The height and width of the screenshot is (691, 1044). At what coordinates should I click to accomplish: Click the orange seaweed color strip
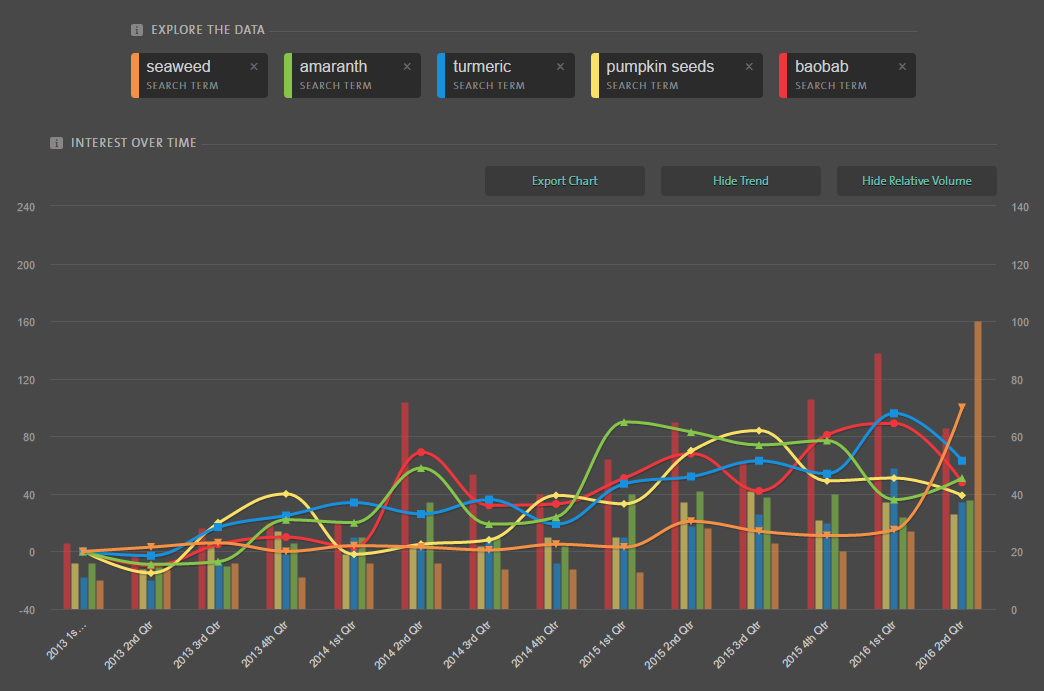(x=134, y=75)
